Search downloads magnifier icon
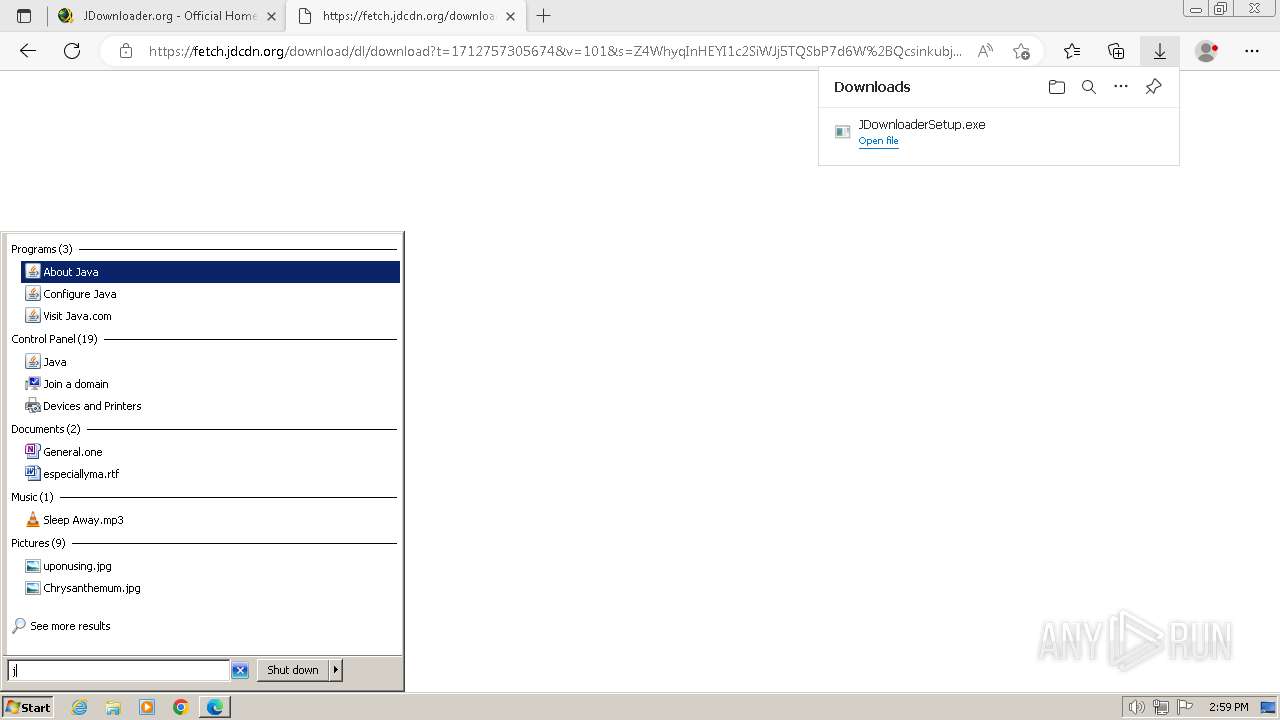This screenshot has width=1280, height=720. coord(1089,87)
